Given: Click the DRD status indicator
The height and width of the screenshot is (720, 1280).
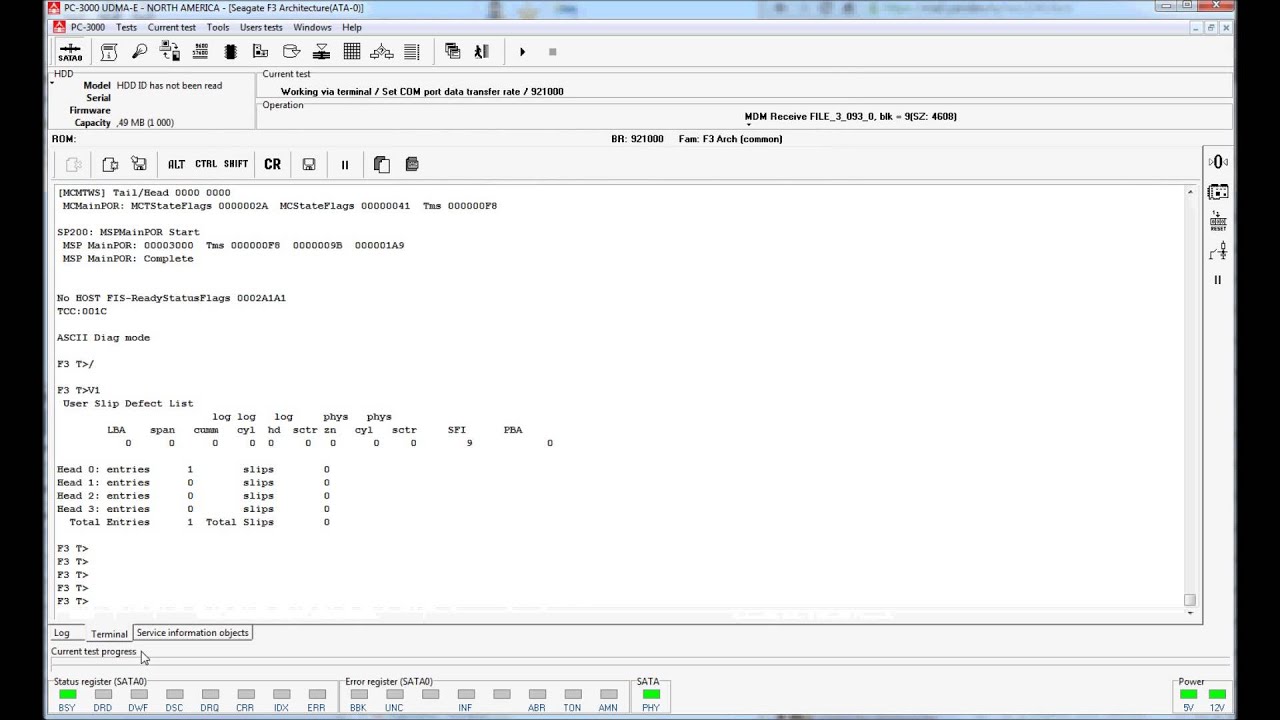Looking at the screenshot, I should click(103, 694).
